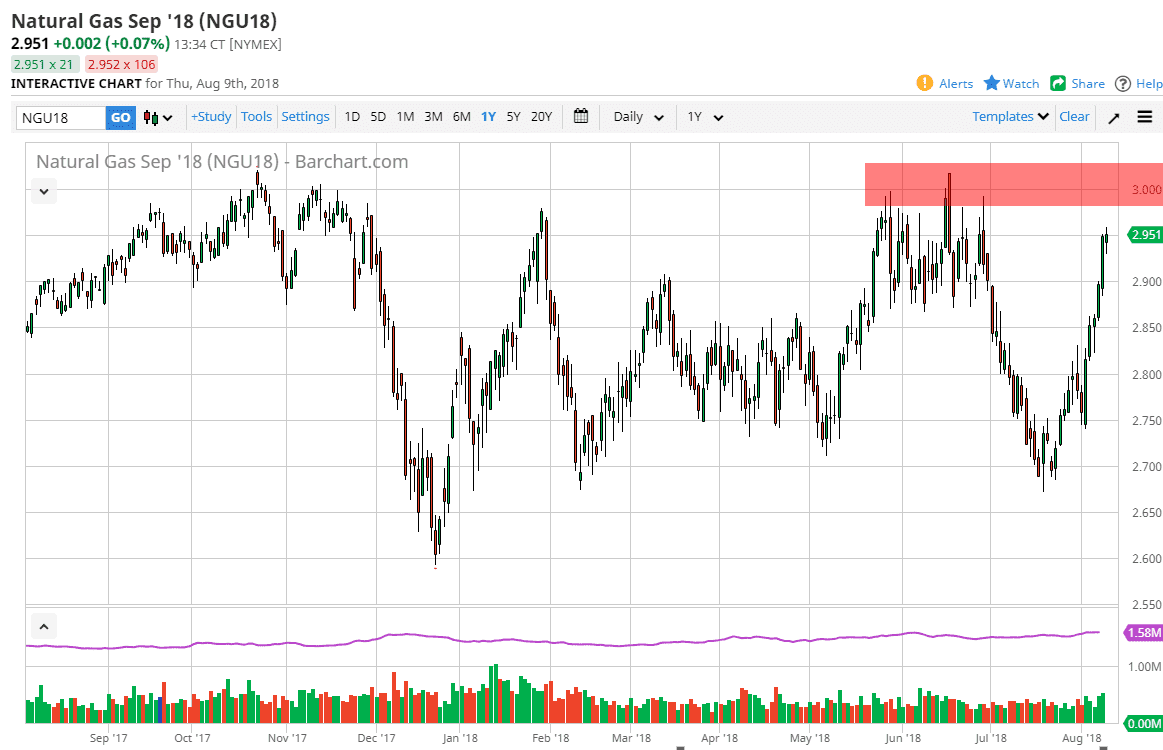Image resolution: width=1163 pixels, height=750 pixels.
Task: Click the red resistance zone near 3.000
Action: [1013, 184]
